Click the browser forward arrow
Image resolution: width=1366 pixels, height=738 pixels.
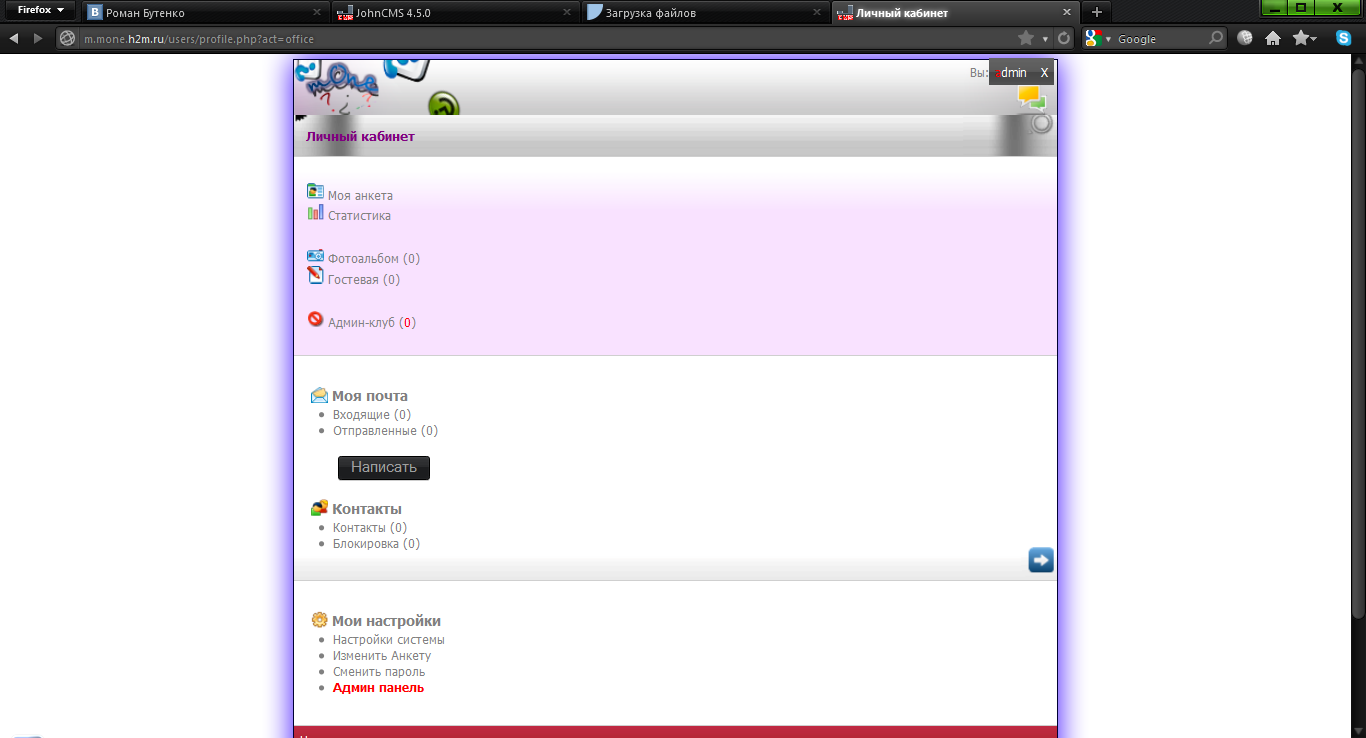click(38, 38)
